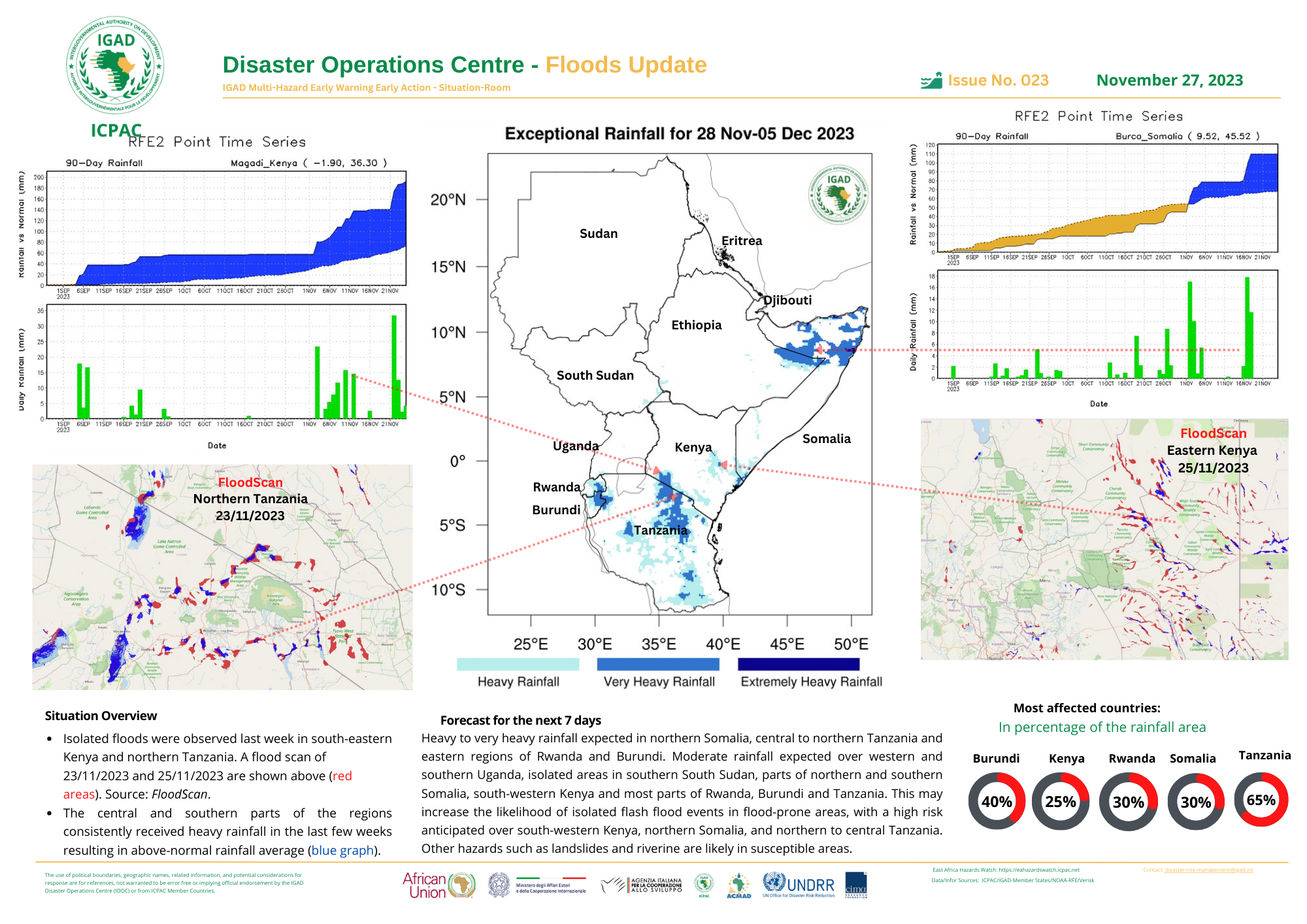Click the Kenya 25% donut chart
The image size is (1307, 924).
tap(1060, 801)
